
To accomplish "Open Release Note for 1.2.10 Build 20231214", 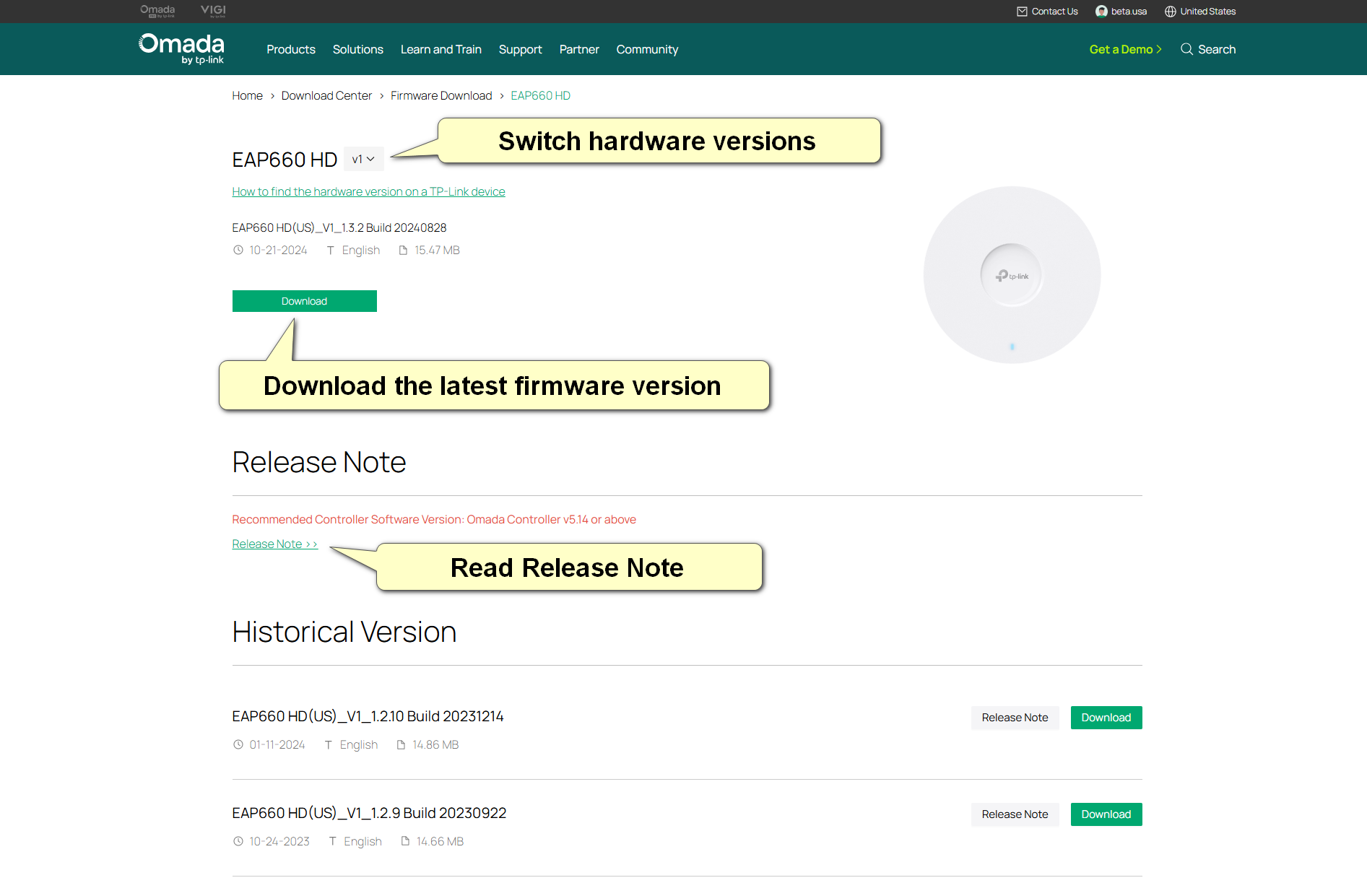I will pos(1015,718).
